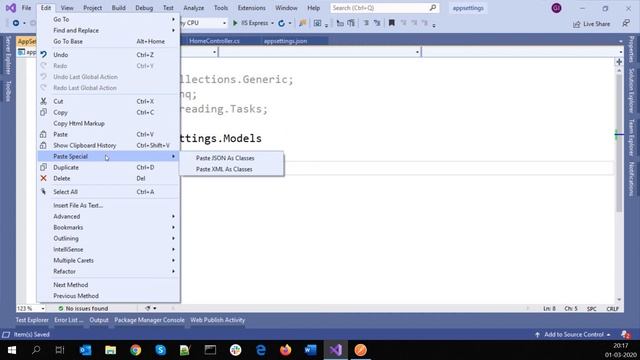Click the Live Share icon
This screenshot has height=360, width=640.
(x=576, y=24)
